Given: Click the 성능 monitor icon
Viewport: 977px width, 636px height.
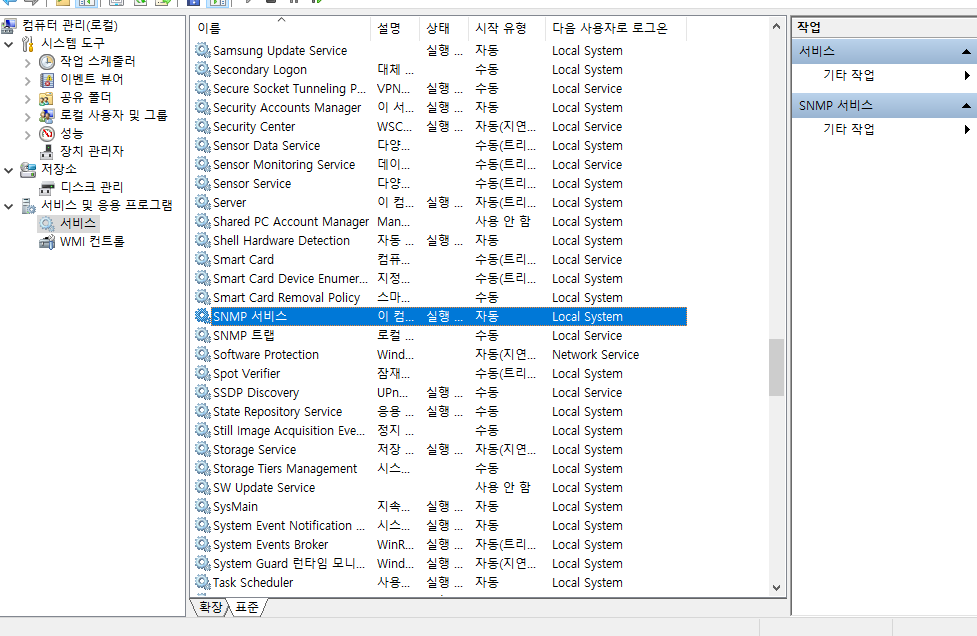Looking at the screenshot, I should (x=47, y=133).
